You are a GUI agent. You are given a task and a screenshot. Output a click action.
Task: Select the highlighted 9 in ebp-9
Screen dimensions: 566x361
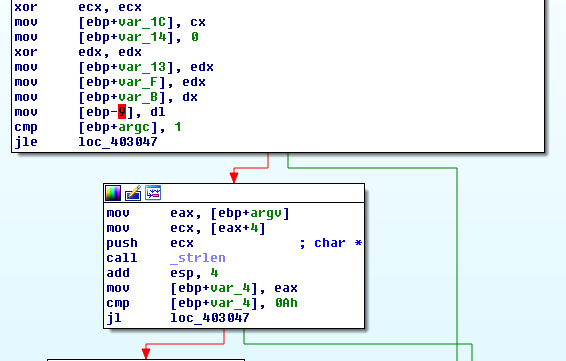coord(122,112)
